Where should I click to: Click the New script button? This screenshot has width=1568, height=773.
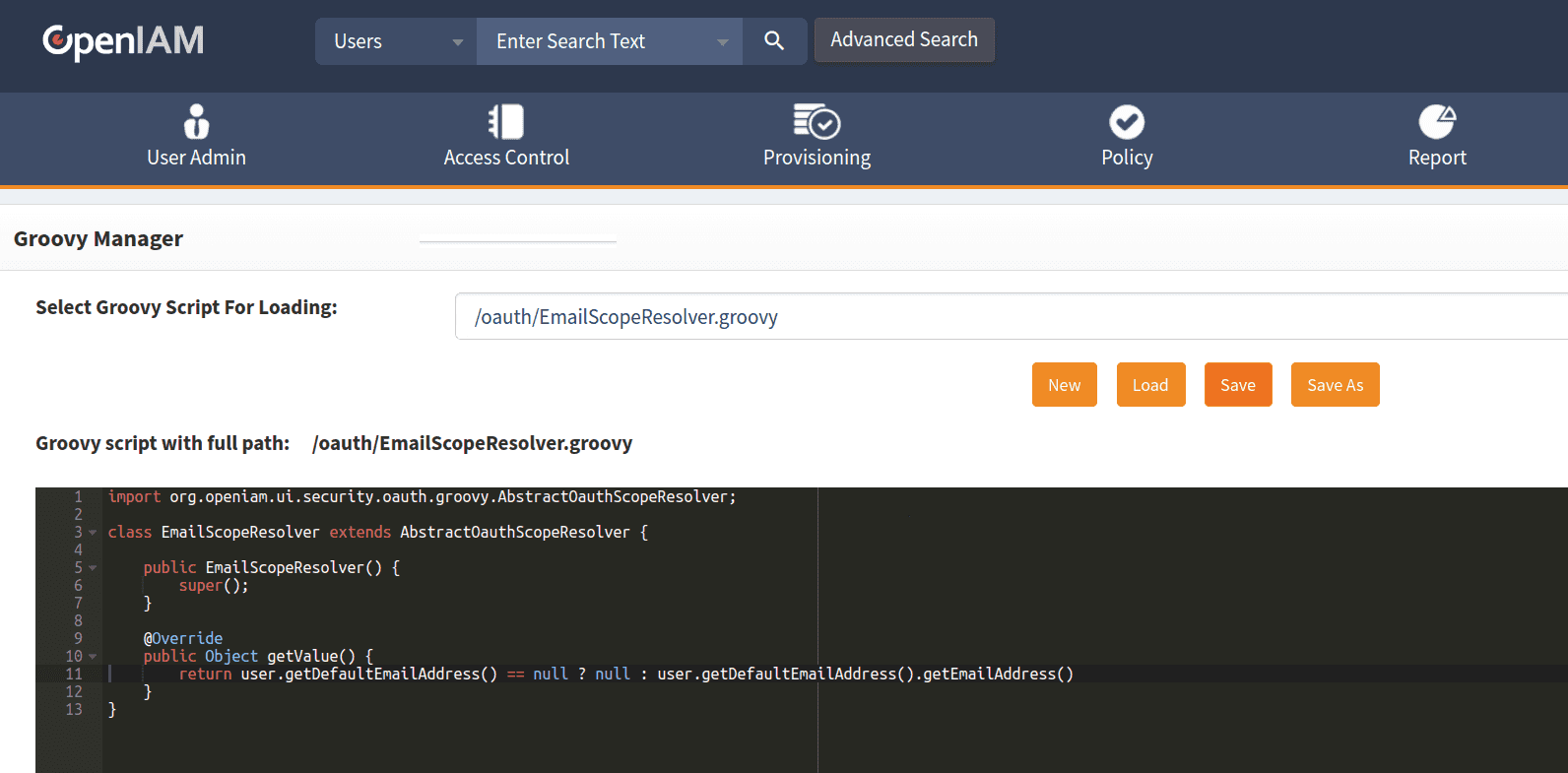[x=1064, y=385]
